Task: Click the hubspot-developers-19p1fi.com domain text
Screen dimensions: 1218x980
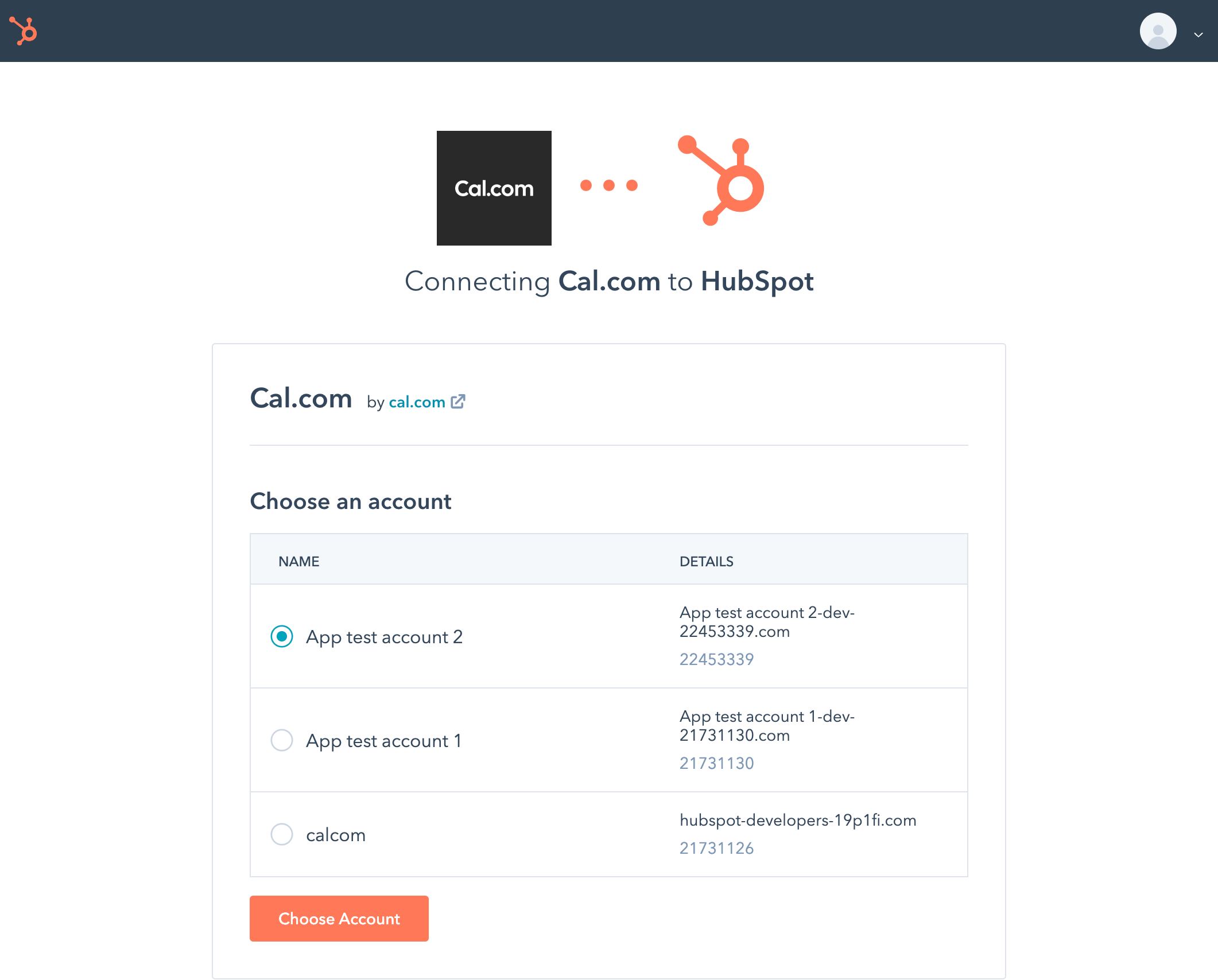Action: click(797, 820)
